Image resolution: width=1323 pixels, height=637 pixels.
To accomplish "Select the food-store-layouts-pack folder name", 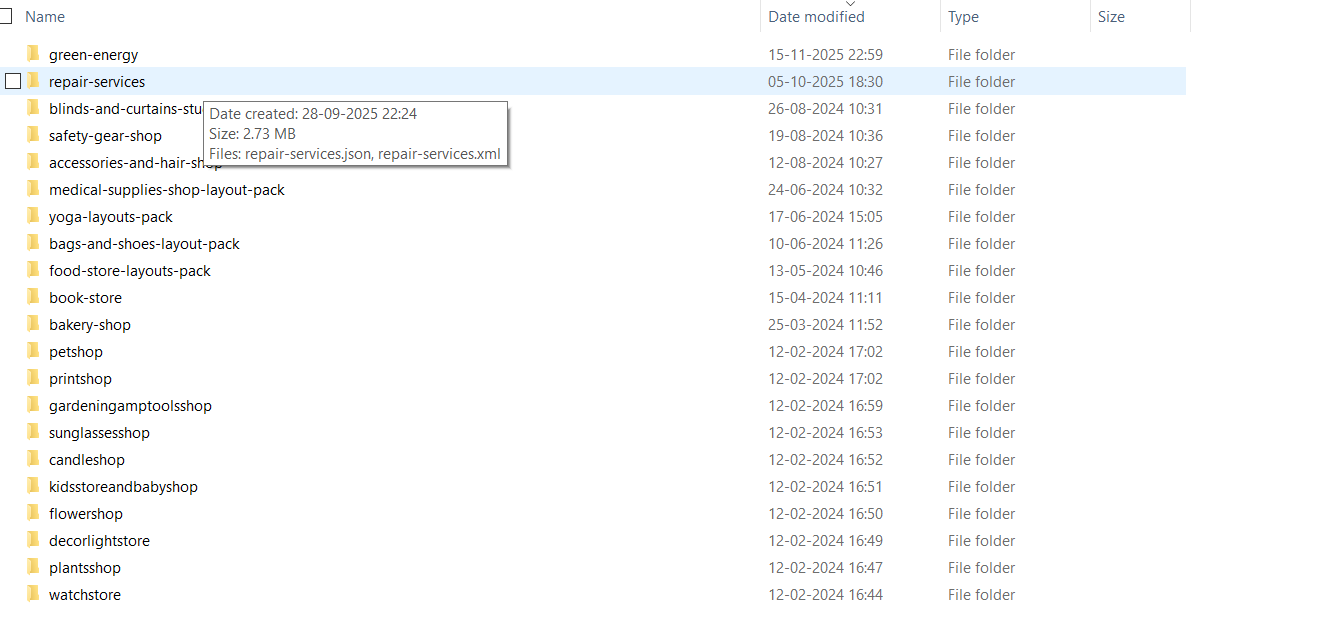I will (x=130, y=271).
